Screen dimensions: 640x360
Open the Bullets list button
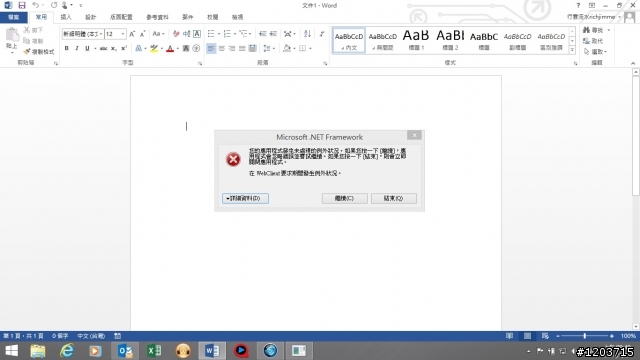[211, 34]
